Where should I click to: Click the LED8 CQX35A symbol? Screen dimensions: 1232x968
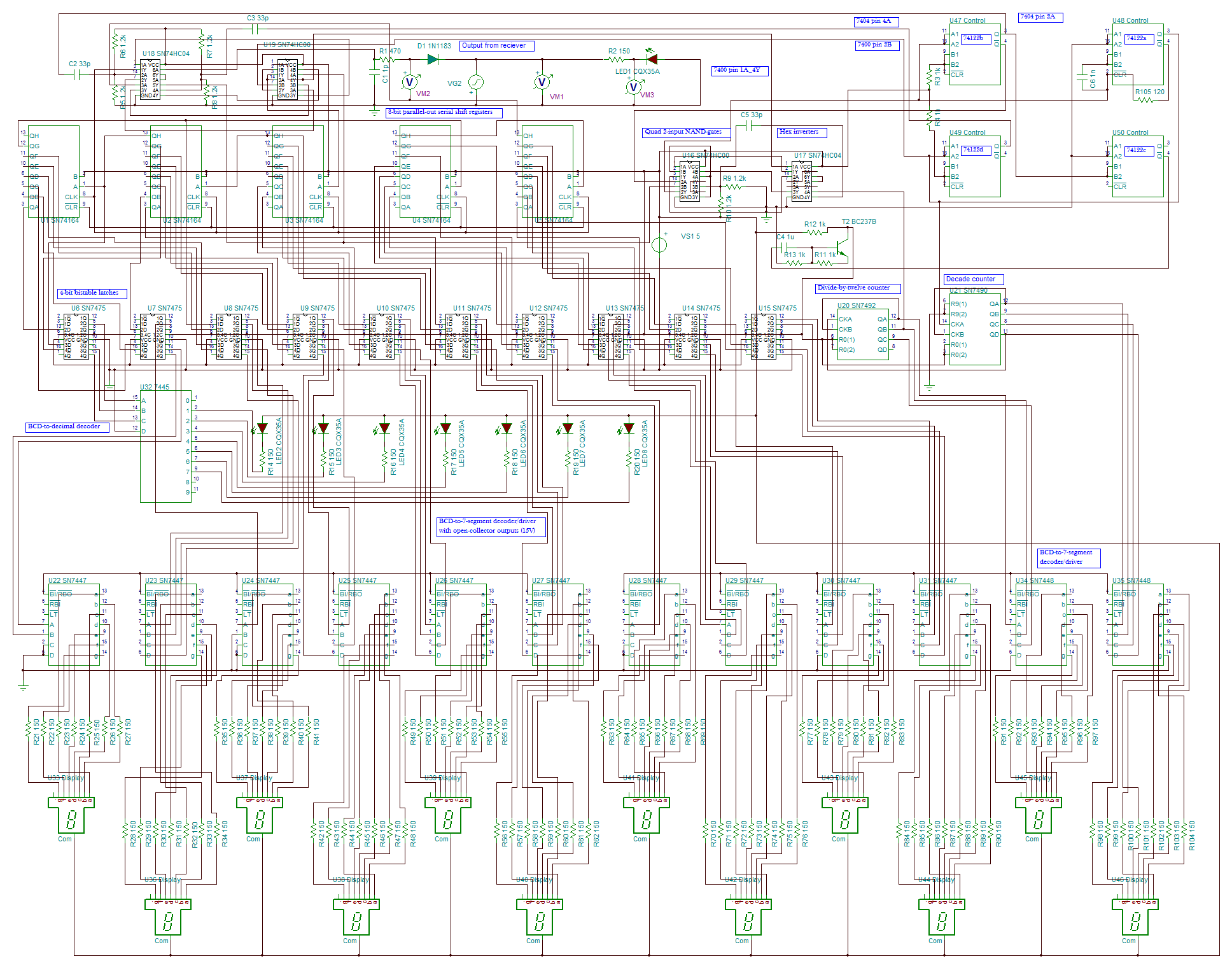point(629,428)
